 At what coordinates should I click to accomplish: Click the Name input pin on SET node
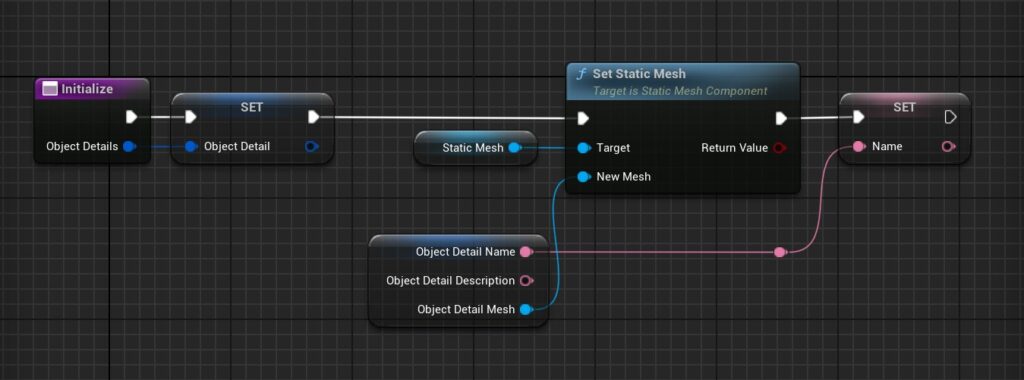(859, 146)
